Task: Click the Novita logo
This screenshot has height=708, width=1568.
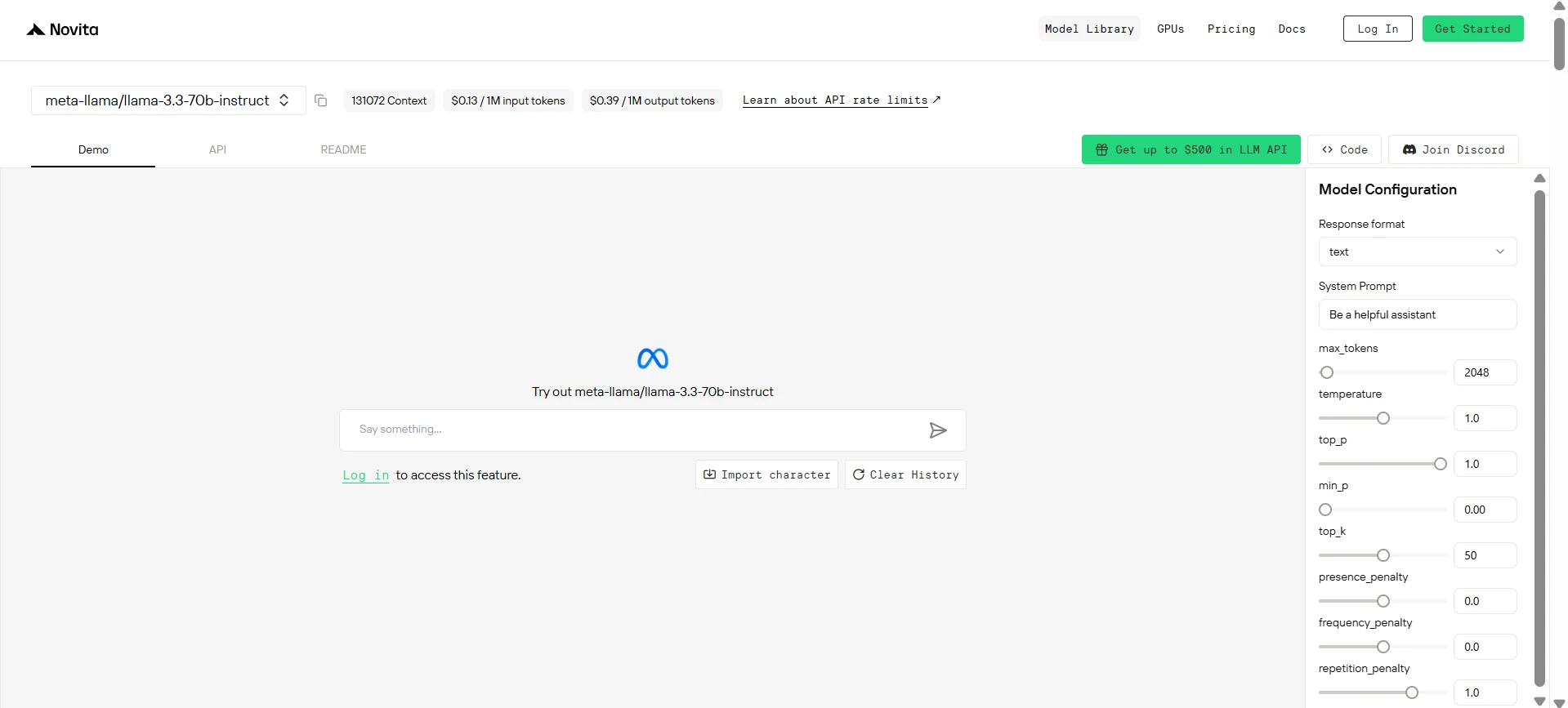Action: pyautogui.click(x=62, y=29)
